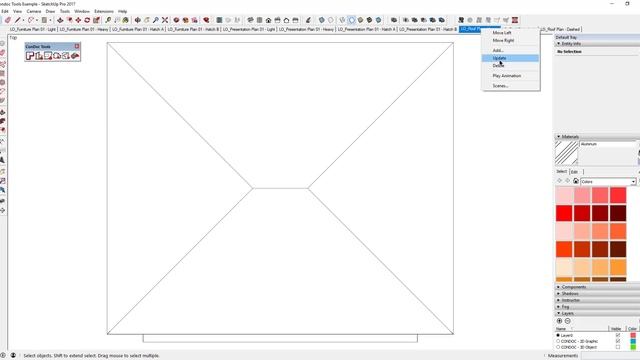Collapse the Materials panel
Image resolution: width=640 pixels, height=360 pixels.
pos(558,137)
